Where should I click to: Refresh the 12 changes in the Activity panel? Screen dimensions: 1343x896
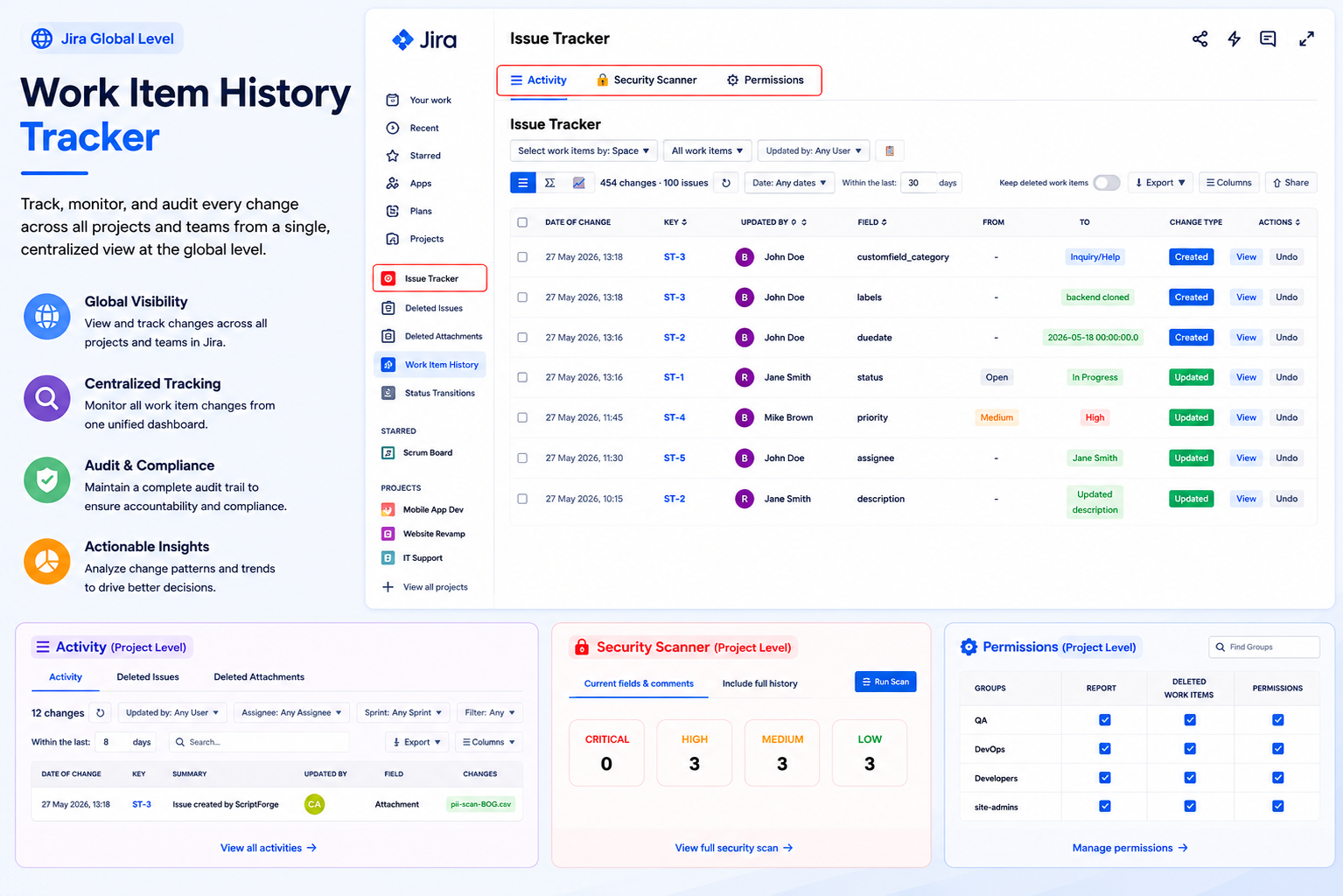(x=101, y=712)
